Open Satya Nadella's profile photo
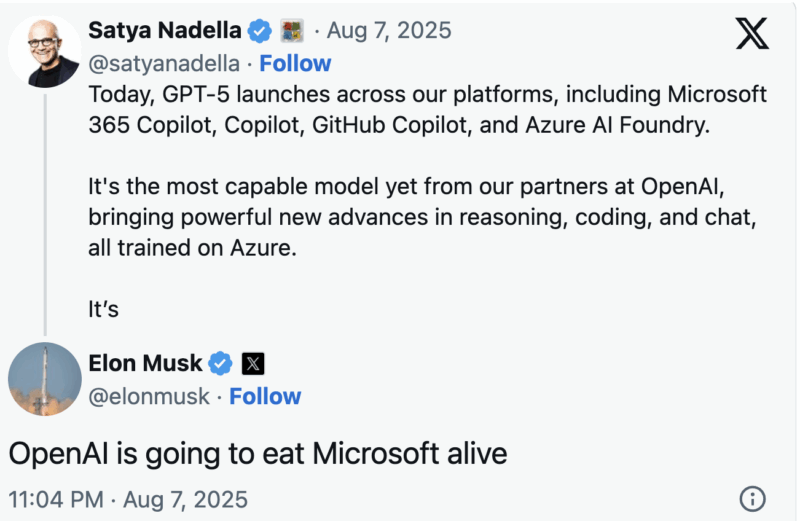800x521 pixels. pyautogui.click(x=45, y=51)
